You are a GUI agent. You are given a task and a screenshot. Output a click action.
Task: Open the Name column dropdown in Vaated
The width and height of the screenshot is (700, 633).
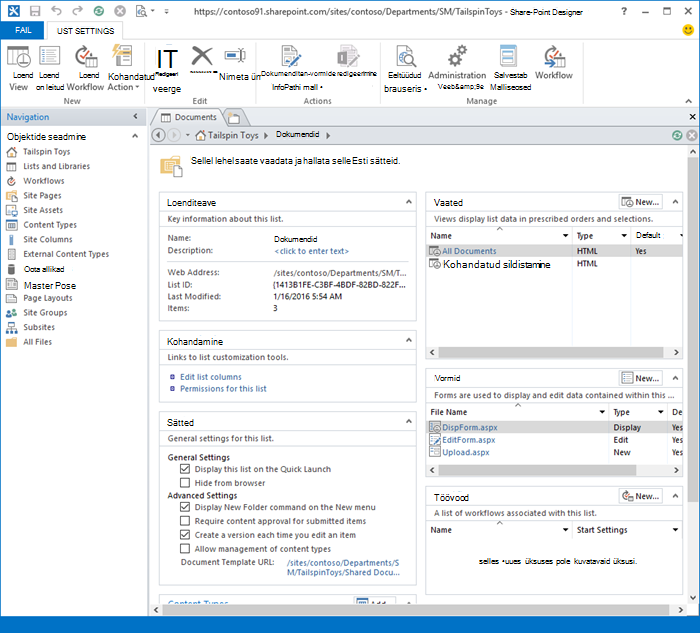(x=565, y=235)
